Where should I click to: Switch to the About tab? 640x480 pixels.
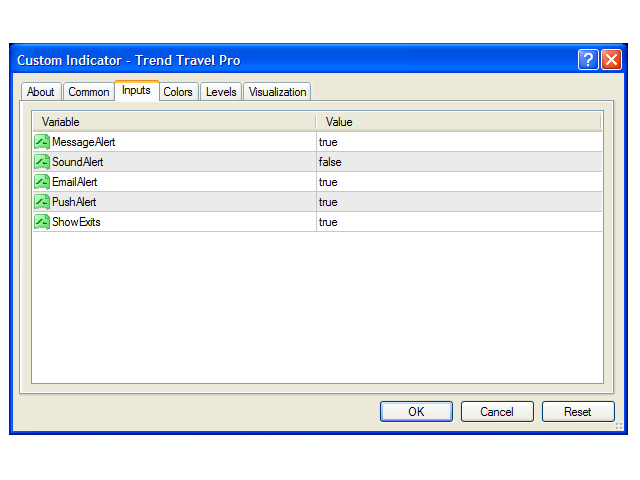point(41,92)
